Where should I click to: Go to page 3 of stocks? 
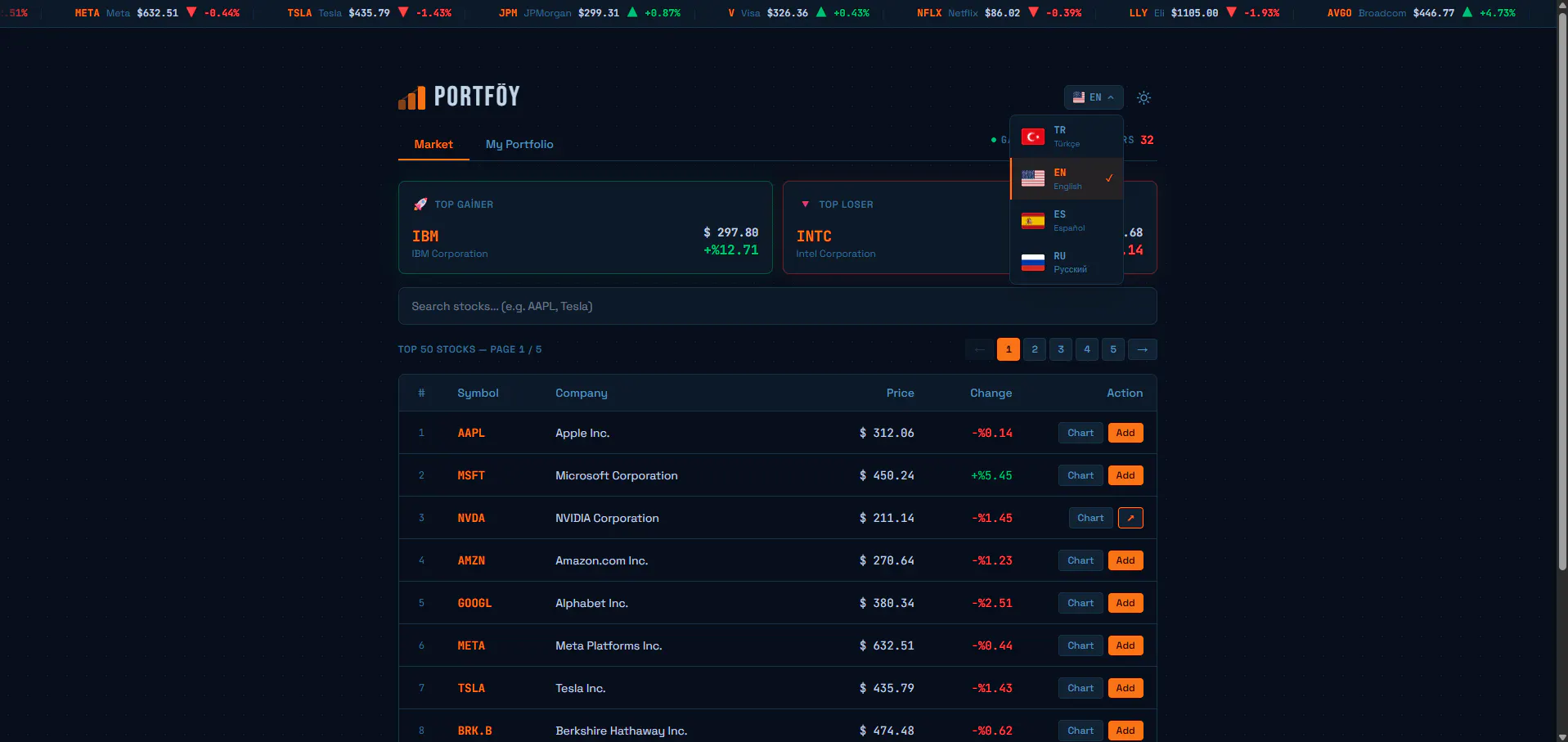1061,349
